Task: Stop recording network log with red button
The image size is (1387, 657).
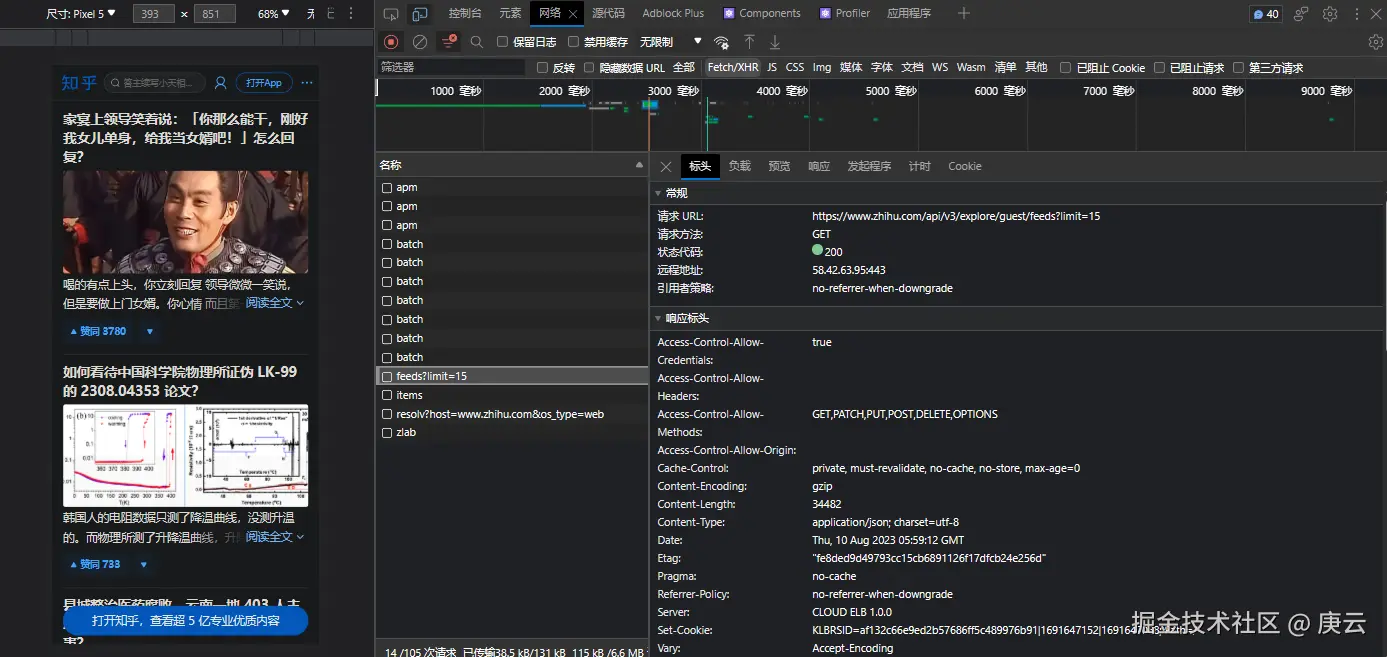Action: pyautogui.click(x=391, y=42)
